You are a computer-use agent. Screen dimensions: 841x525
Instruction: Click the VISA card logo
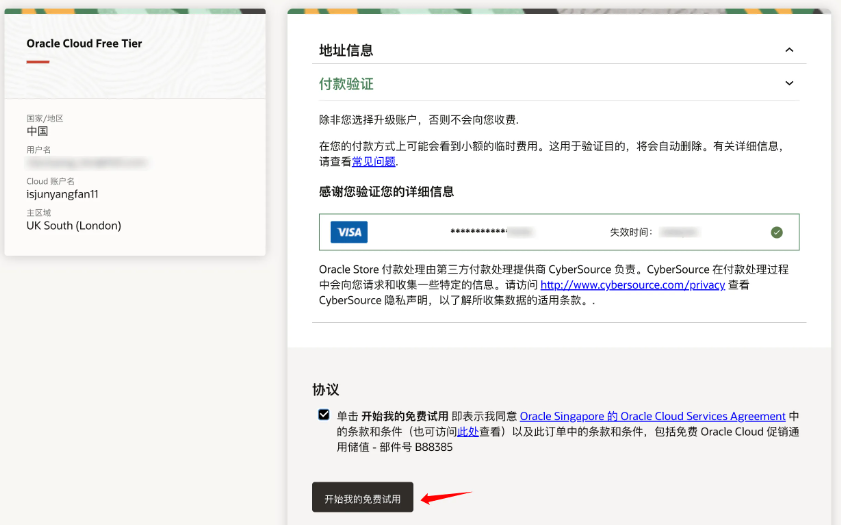(x=349, y=232)
